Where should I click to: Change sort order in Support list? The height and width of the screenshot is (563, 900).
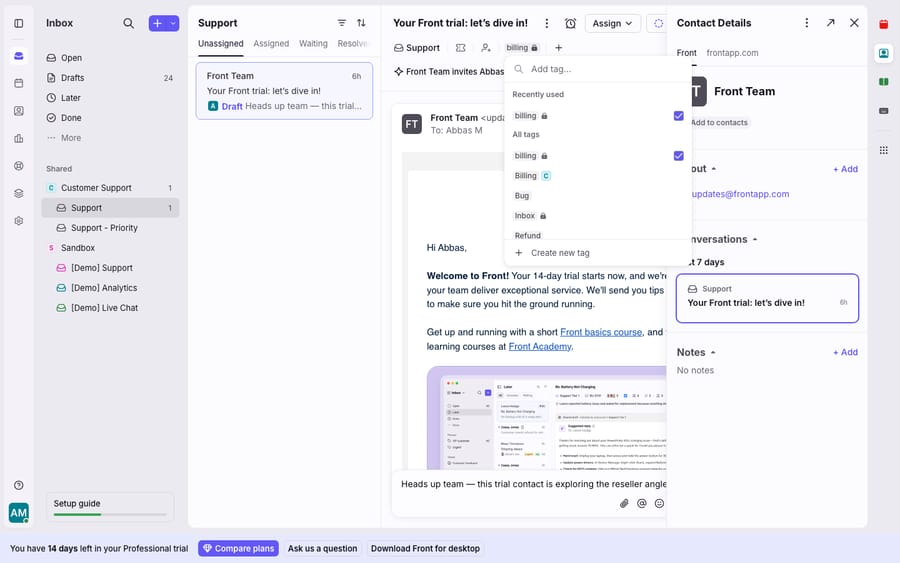coord(361,23)
